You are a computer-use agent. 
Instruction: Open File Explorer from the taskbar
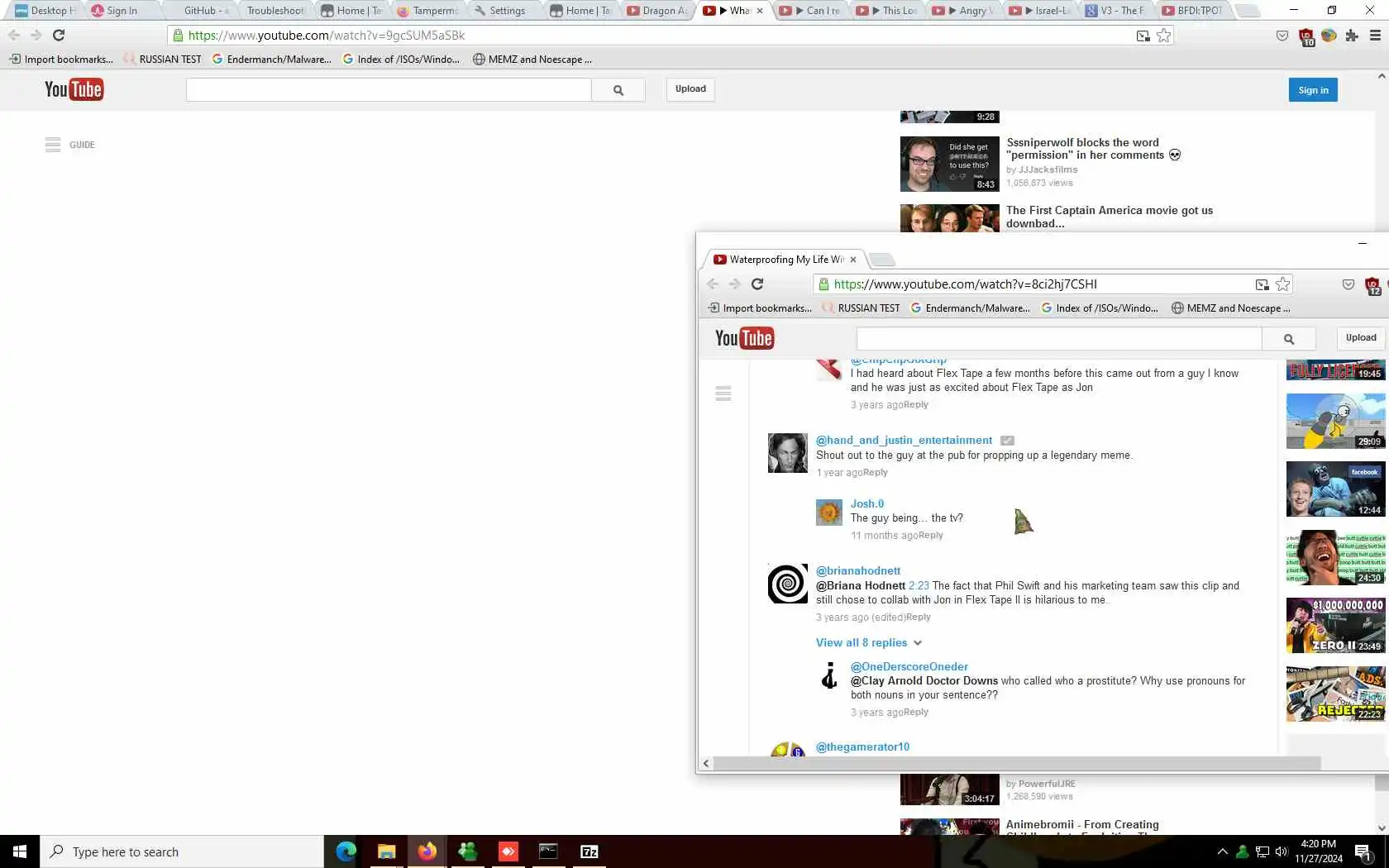(386, 851)
